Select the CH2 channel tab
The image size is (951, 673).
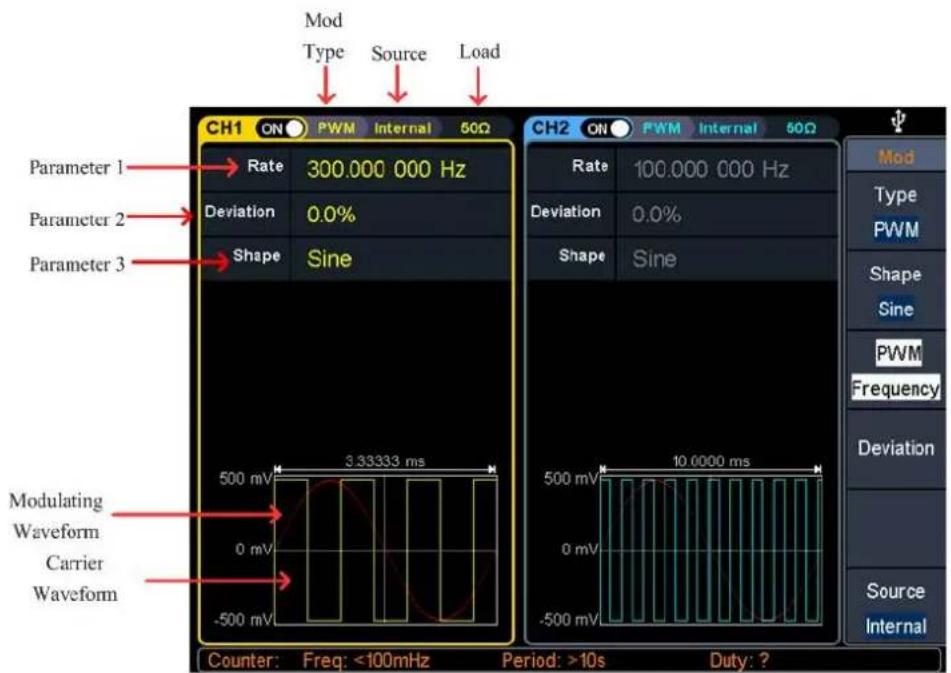[x=549, y=128]
